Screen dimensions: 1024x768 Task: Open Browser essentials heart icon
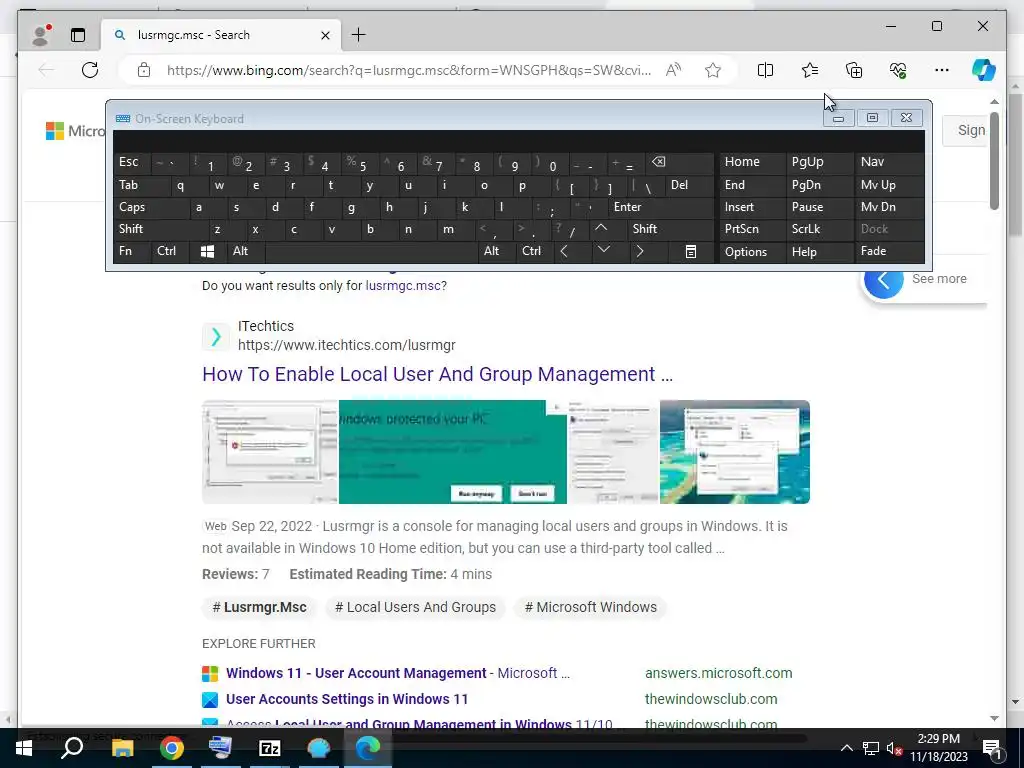(x=898, y=70)
